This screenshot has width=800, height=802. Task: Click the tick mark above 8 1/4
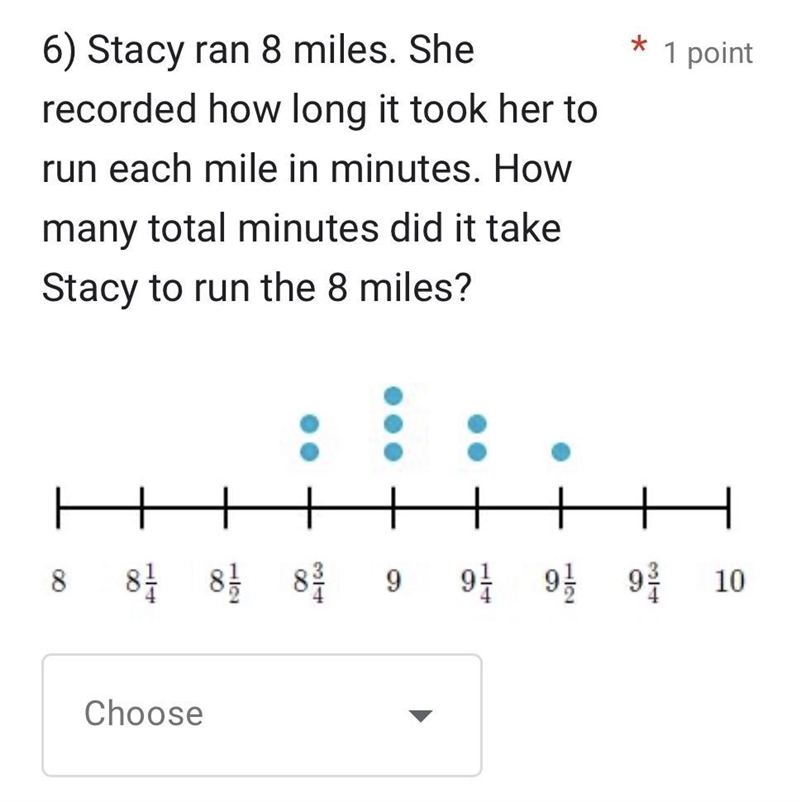(142, 507)
